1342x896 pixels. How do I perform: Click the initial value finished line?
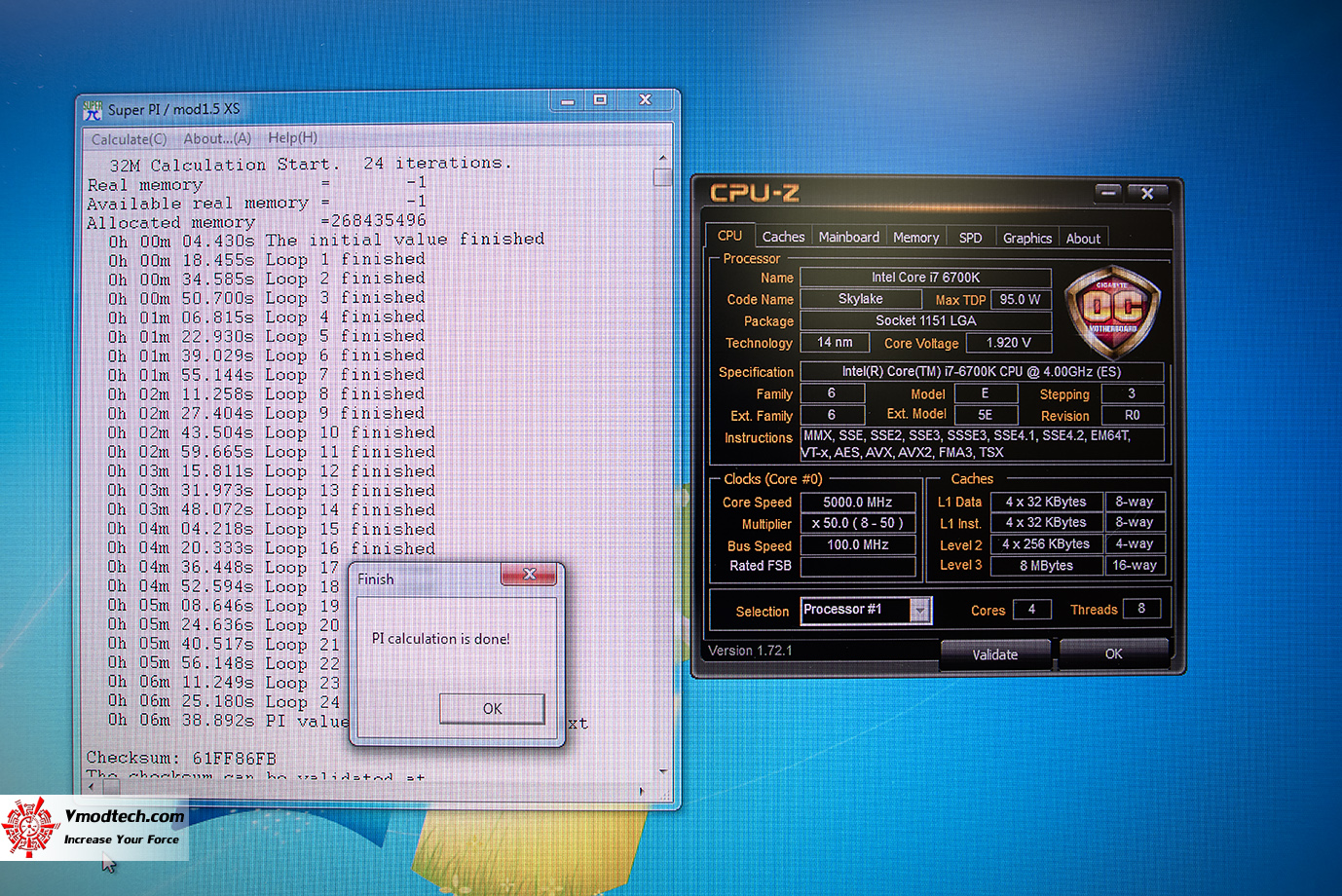[326, 241]
